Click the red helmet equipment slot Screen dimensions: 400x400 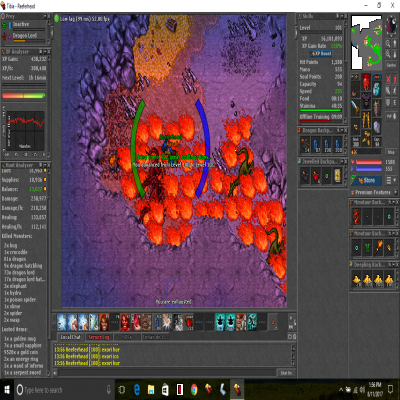[x=366, y=82]
